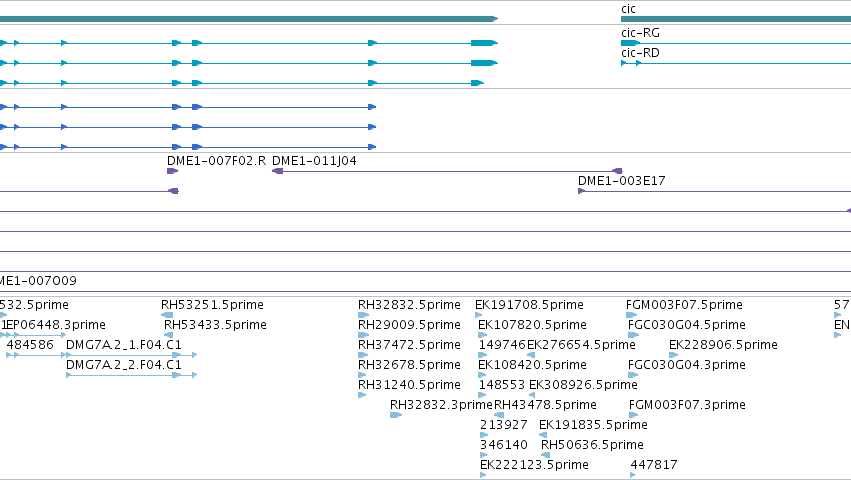
Task: Click the 213927 feature label
Action: (x=504, y=425)
